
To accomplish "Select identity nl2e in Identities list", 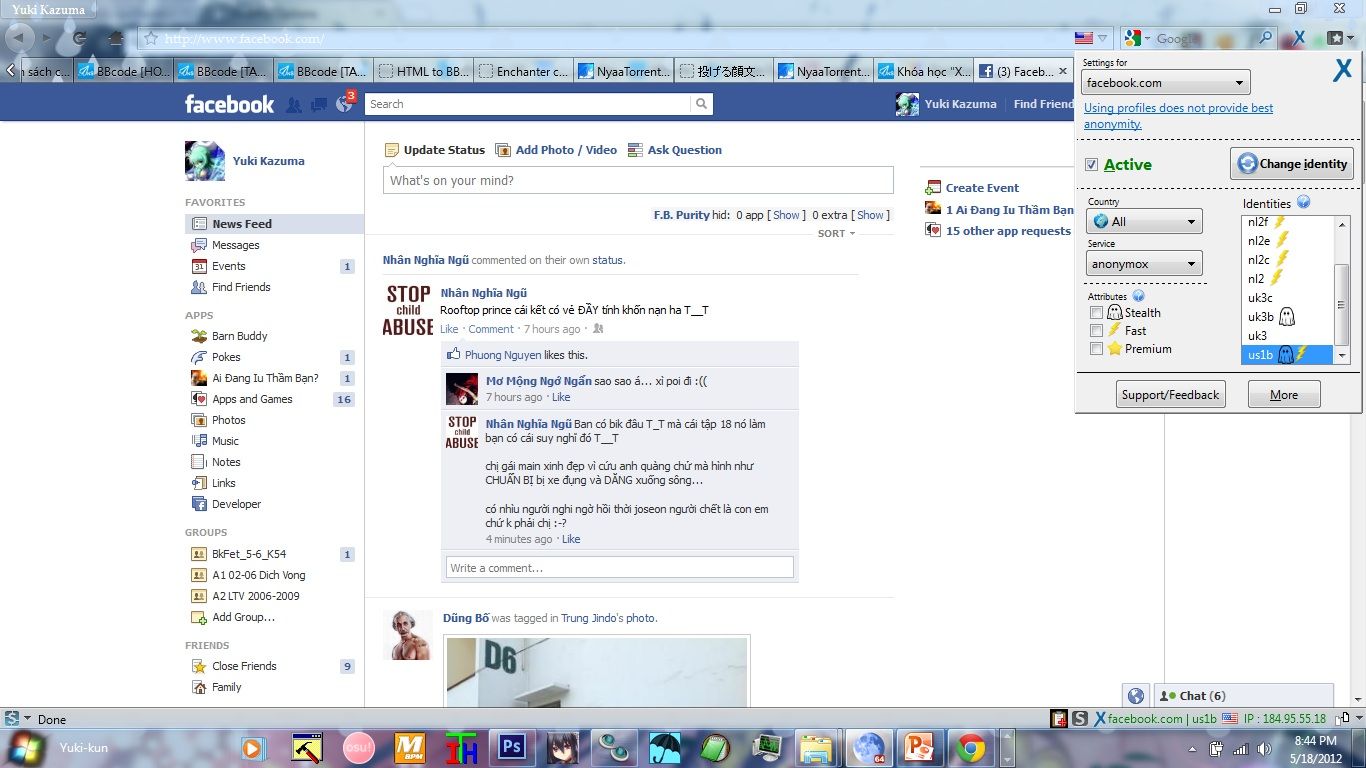I will (x=1288, y=241).
